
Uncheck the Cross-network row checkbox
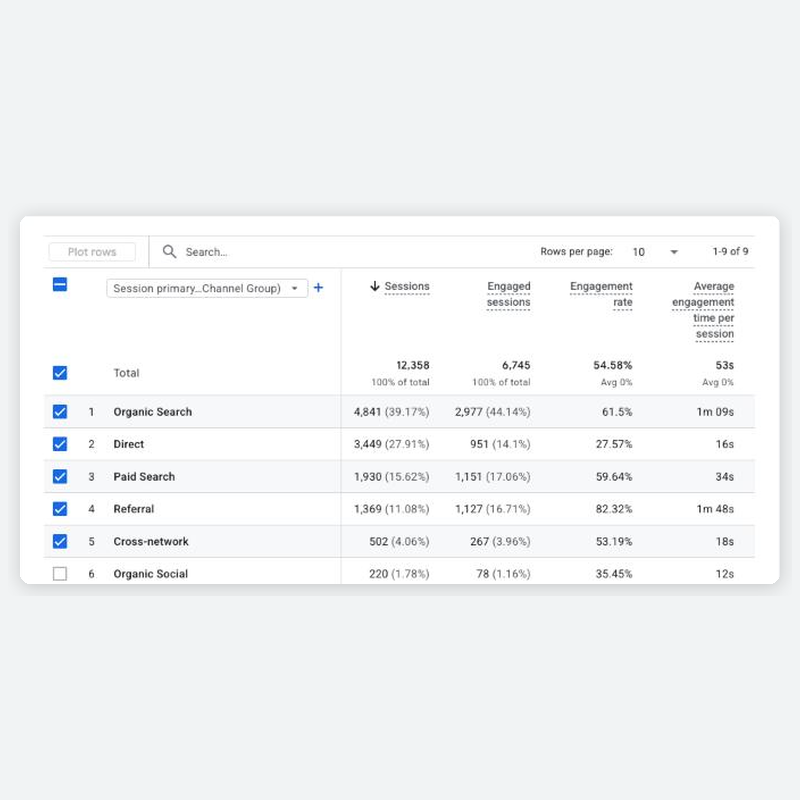click(60, 541)
